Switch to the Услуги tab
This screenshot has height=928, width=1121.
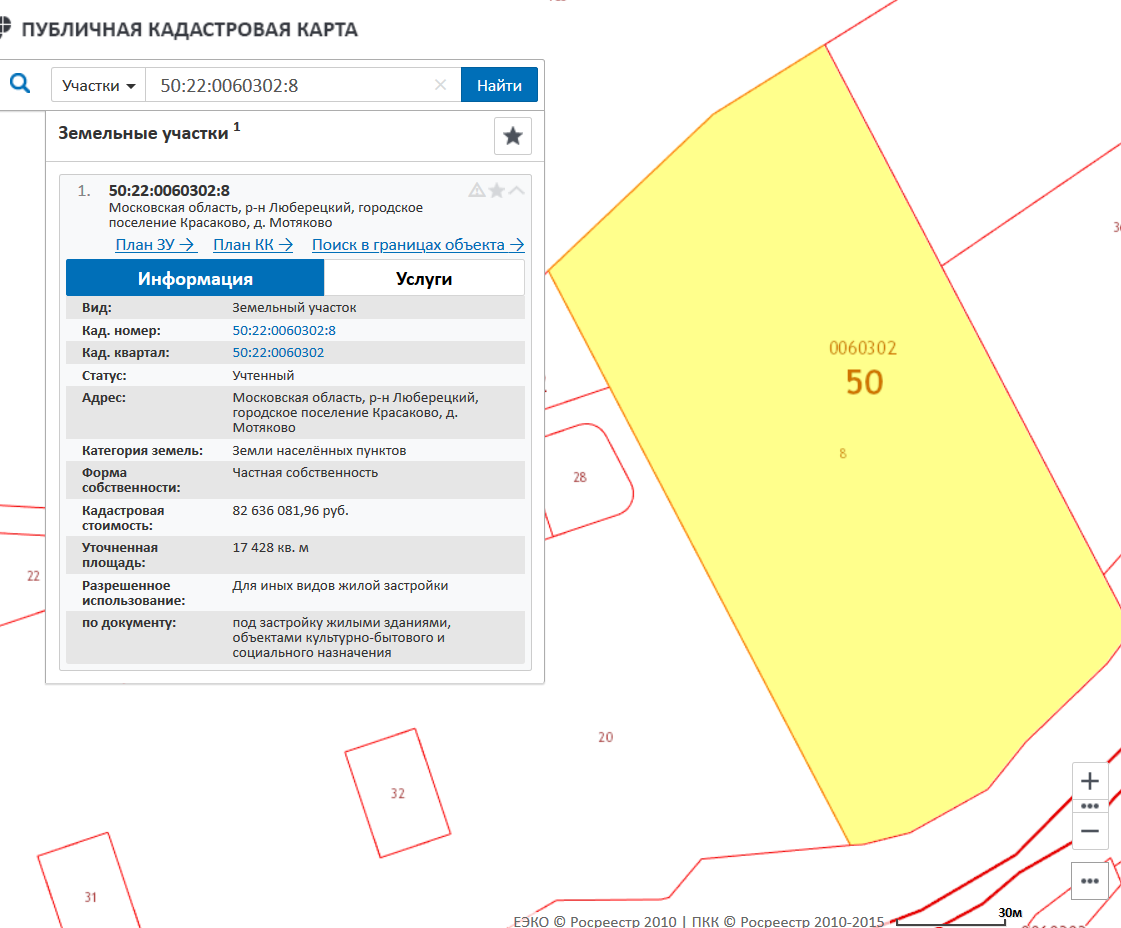(x=424, y=279)
